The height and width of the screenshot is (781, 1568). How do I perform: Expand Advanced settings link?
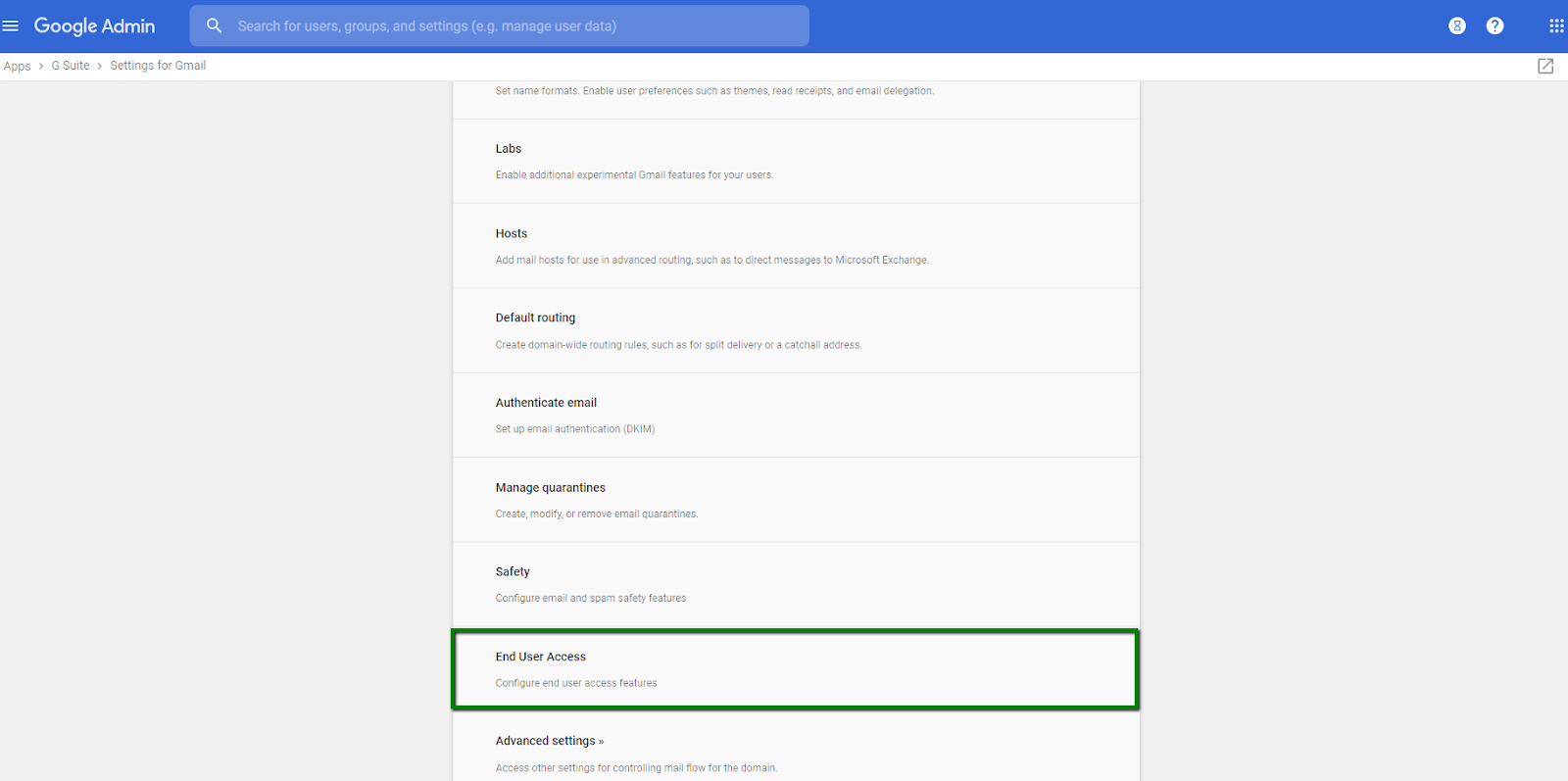click(550, 741)
